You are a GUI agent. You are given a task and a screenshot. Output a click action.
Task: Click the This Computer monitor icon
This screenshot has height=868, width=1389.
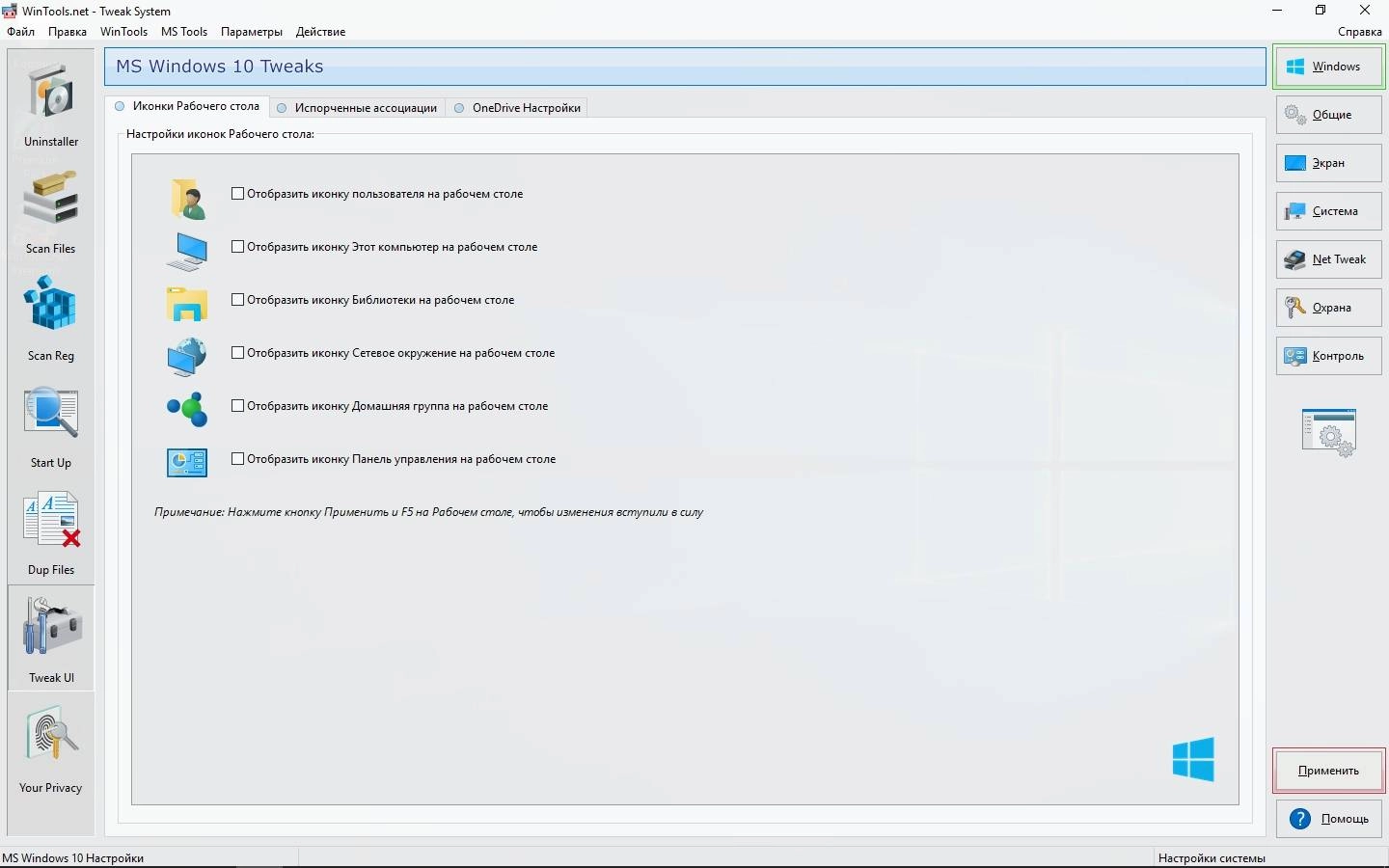[x=187, y=251]
